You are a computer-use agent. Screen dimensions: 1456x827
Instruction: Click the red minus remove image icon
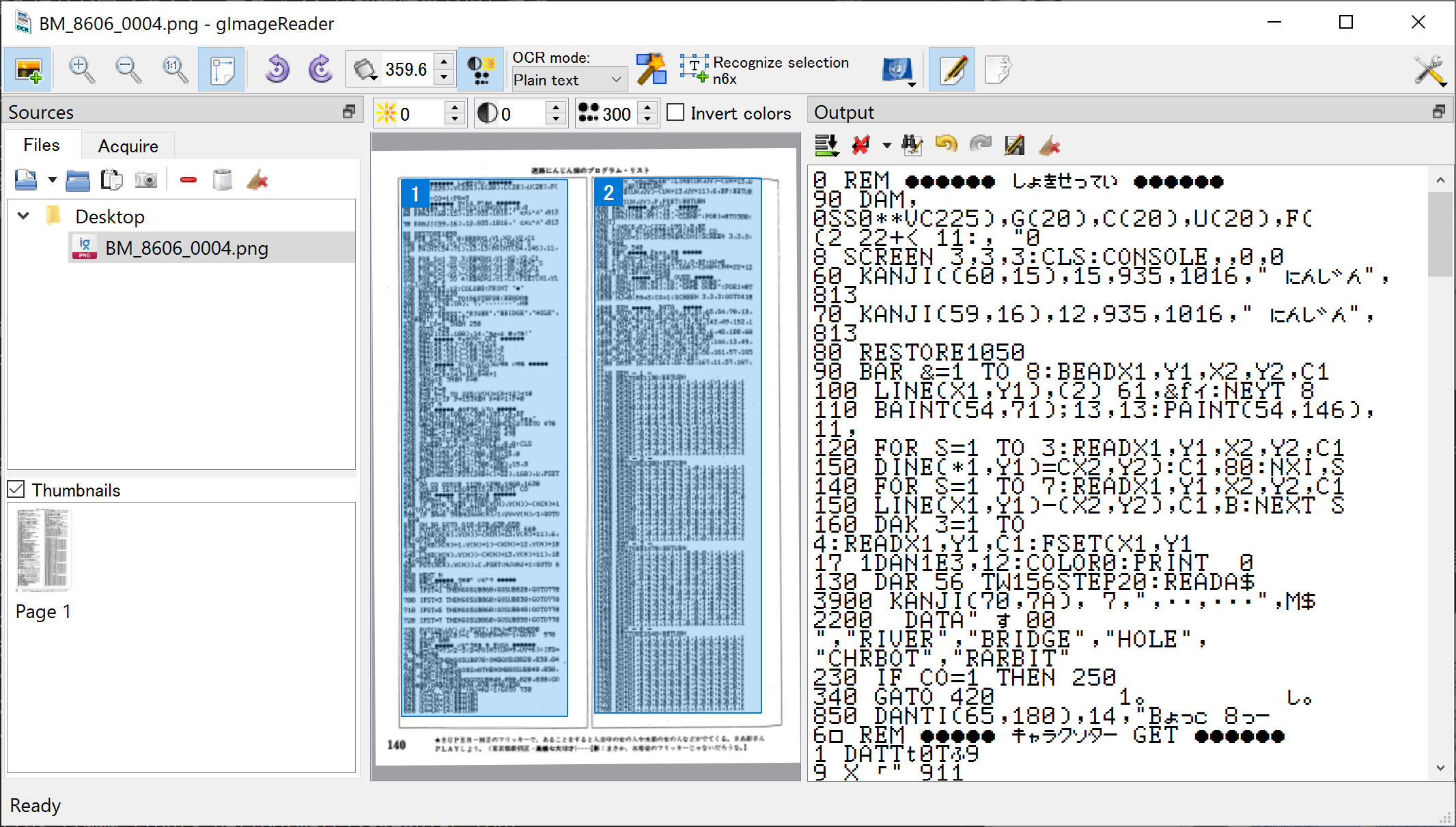(x=188, y=180)
